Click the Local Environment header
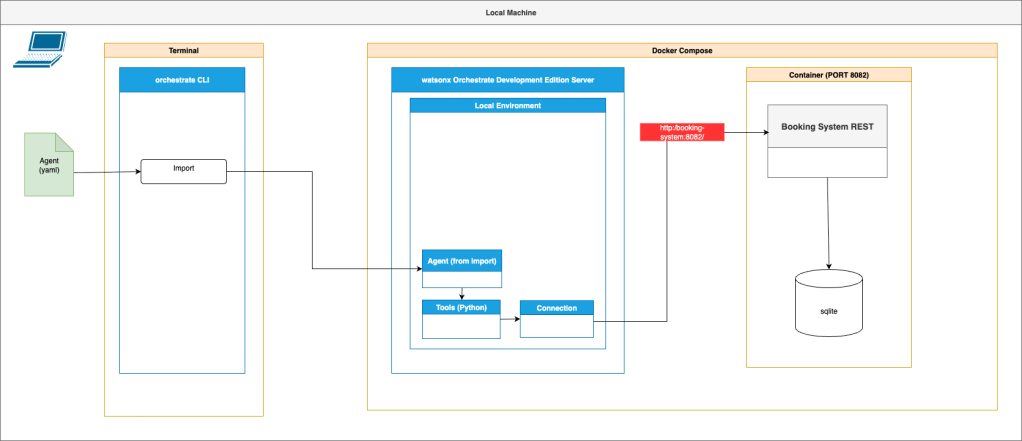This screenshot has height=441, width=1022. tap(507, 105)
